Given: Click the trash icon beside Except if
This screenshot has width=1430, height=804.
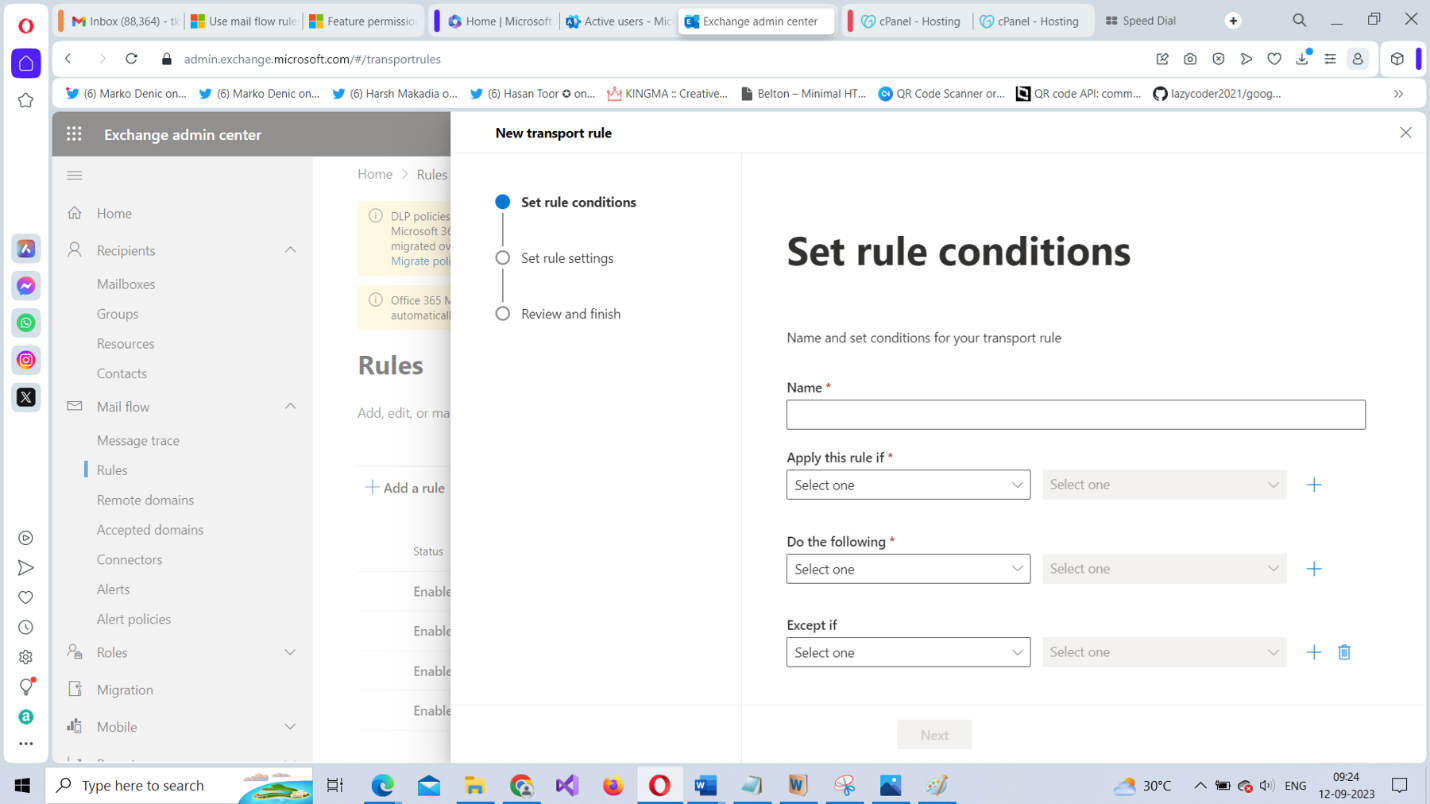Looking at the screenshot, I should (x=1344, y=652).
